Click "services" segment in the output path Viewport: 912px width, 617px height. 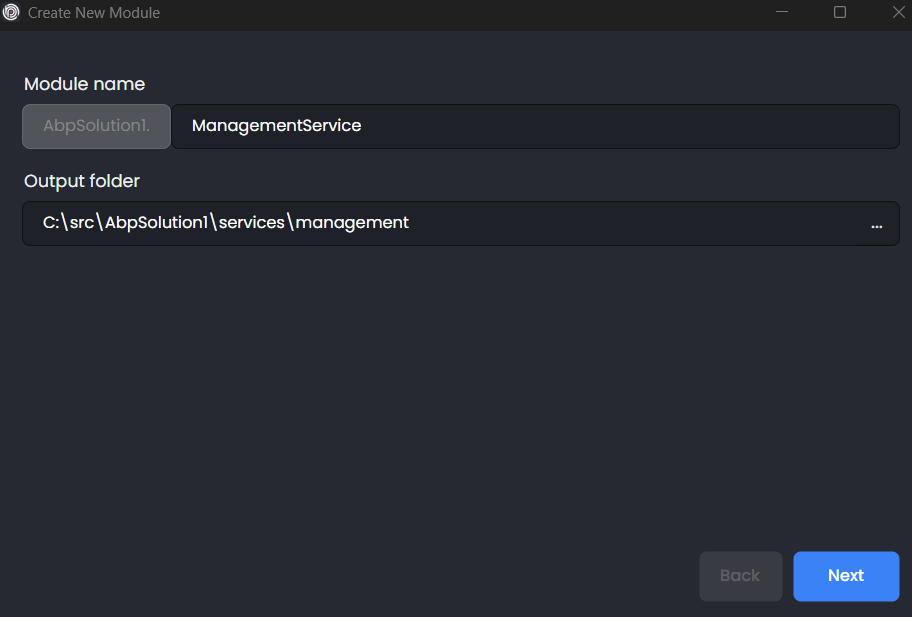pyautogui.click(x=252, y=223)
